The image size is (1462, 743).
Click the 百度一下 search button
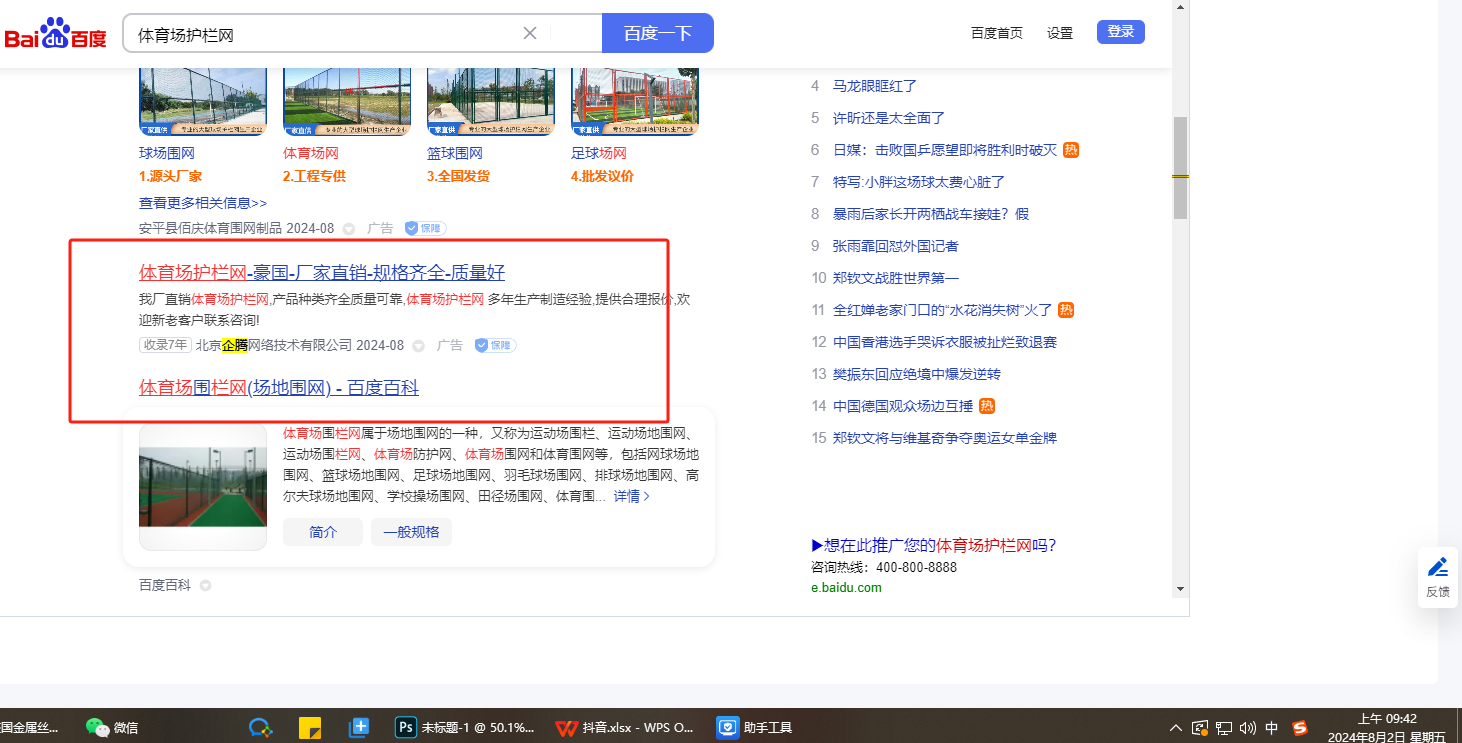tap(657, 33)
